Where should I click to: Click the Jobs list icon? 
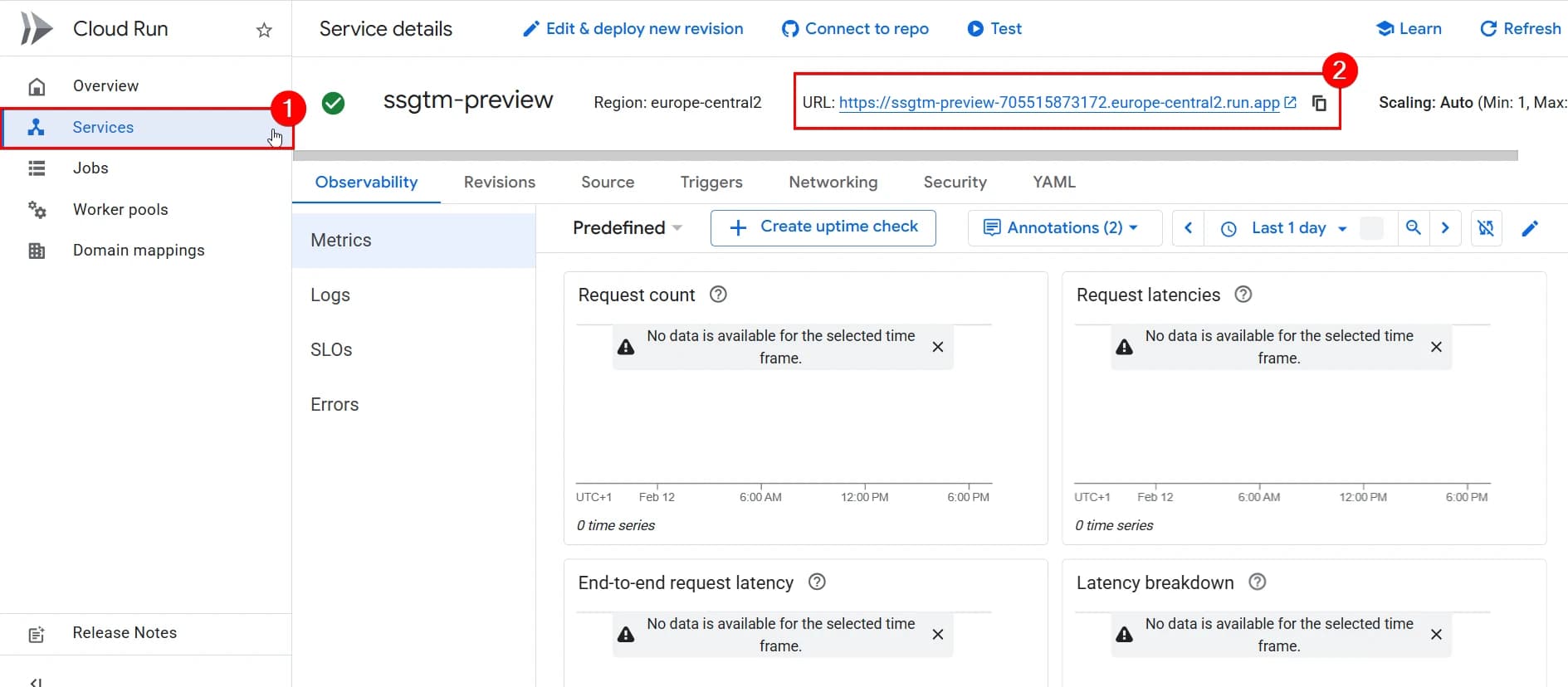tap(37, 168)
